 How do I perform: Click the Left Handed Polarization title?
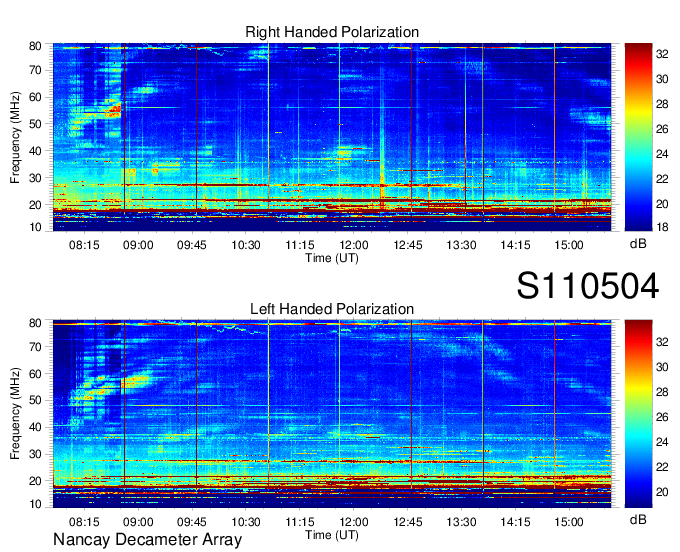(332, 309)
